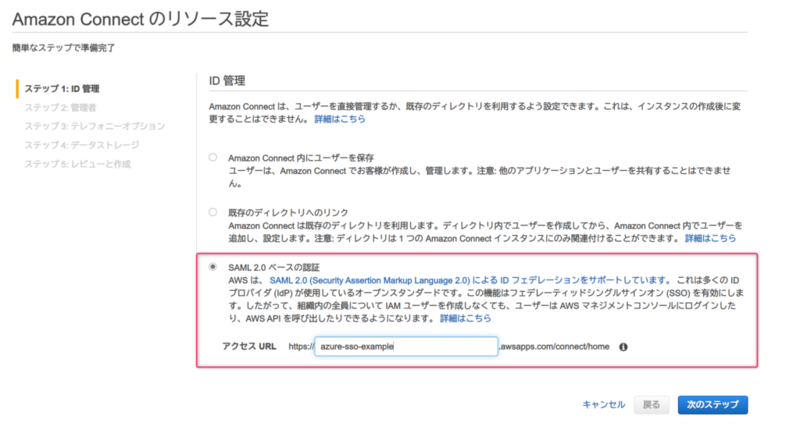Click 'Amazon Connect のリソース設定' page title

(140, 19)
